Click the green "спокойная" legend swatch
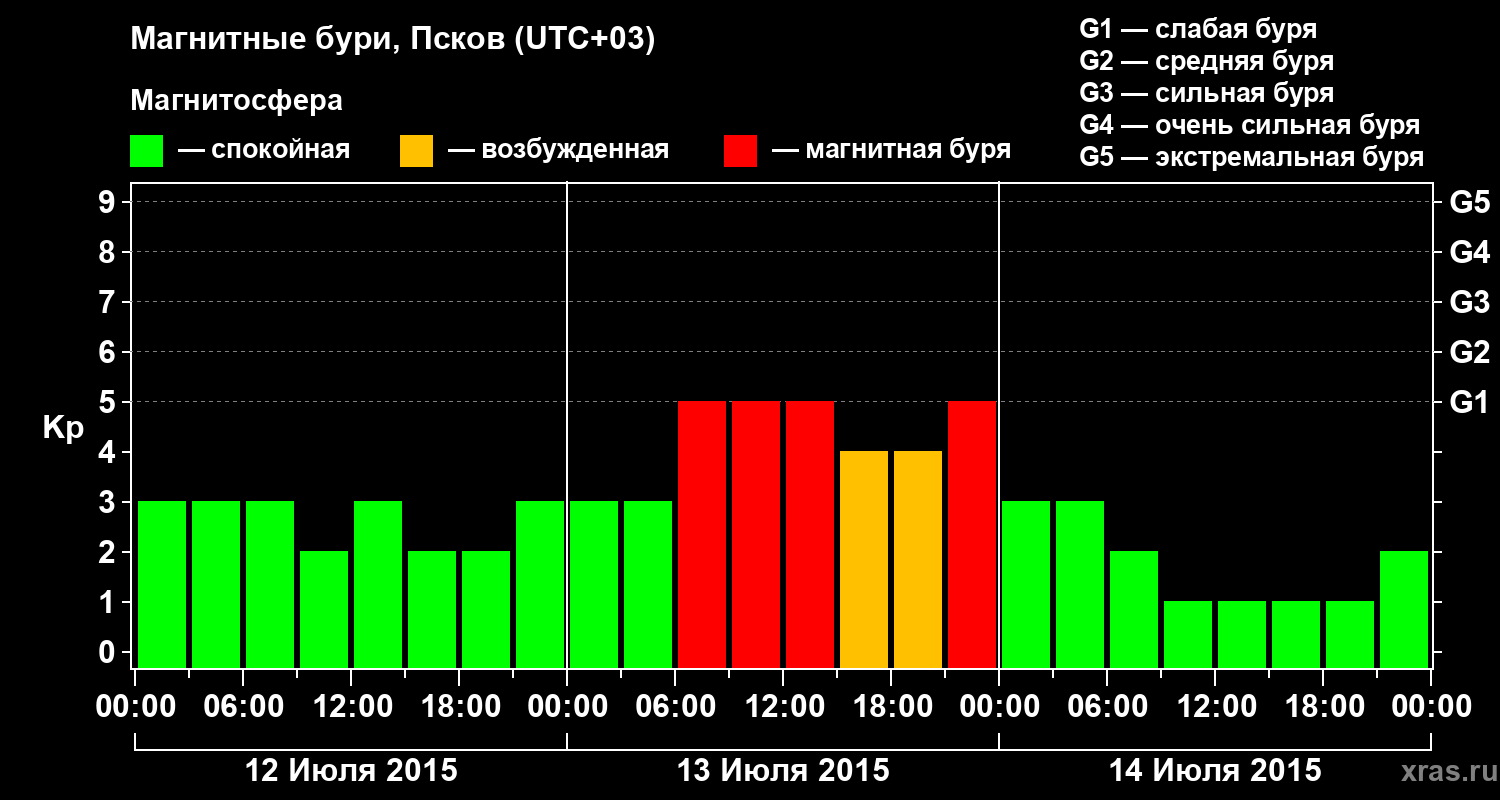 (x=146, y=151)
